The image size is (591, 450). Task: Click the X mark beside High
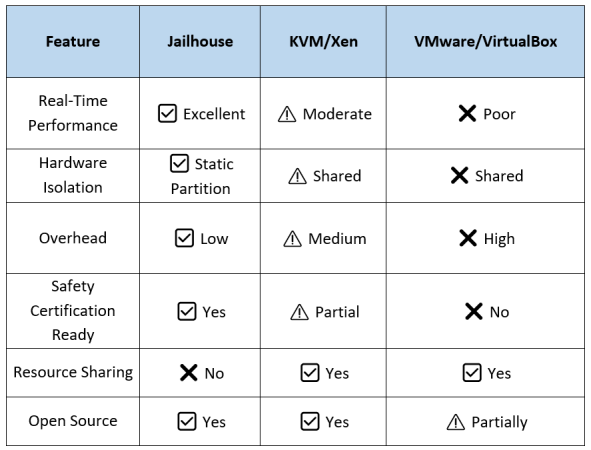[x=468, y=238]
